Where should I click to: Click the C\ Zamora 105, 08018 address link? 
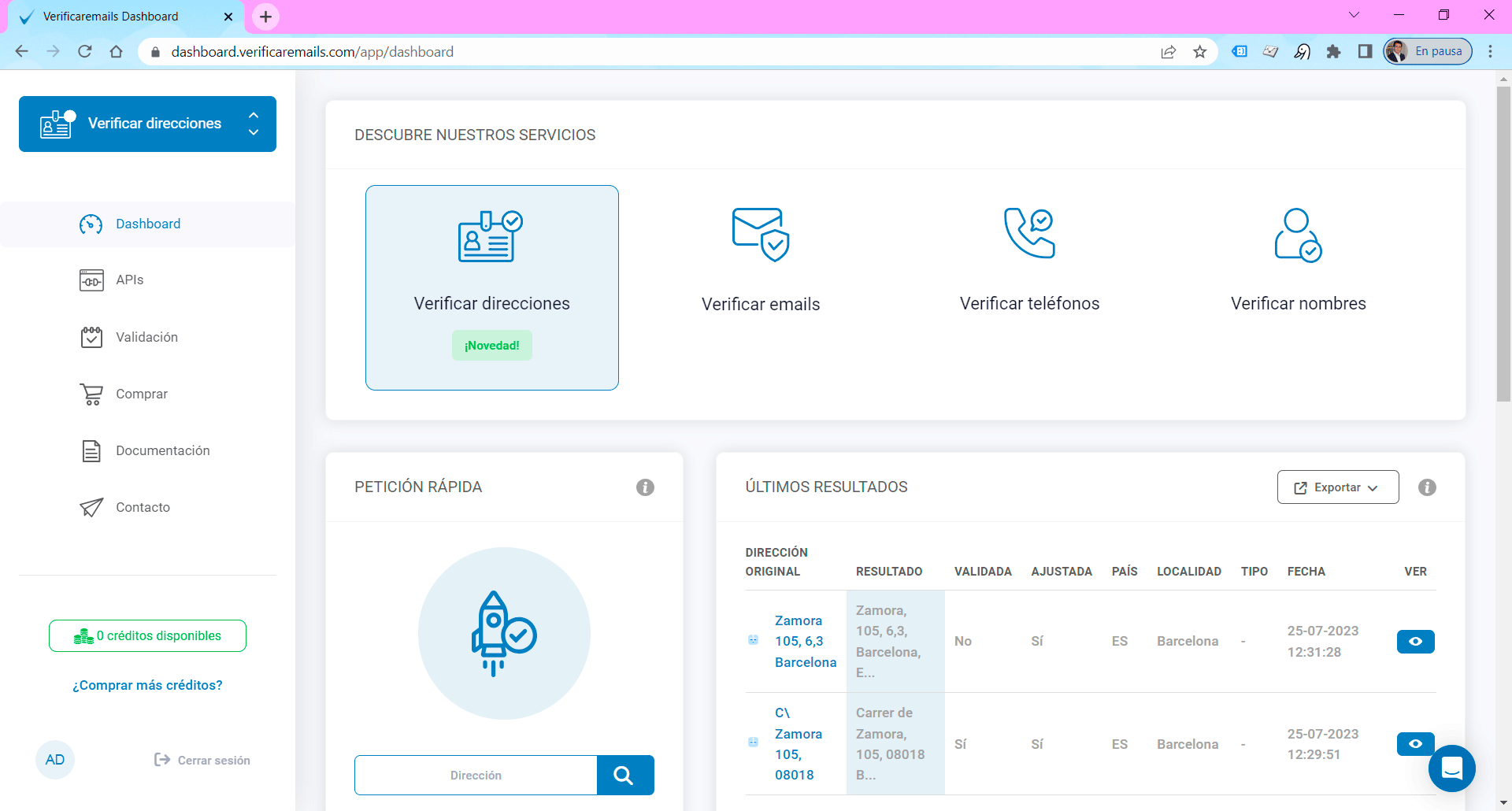[799, 744]
